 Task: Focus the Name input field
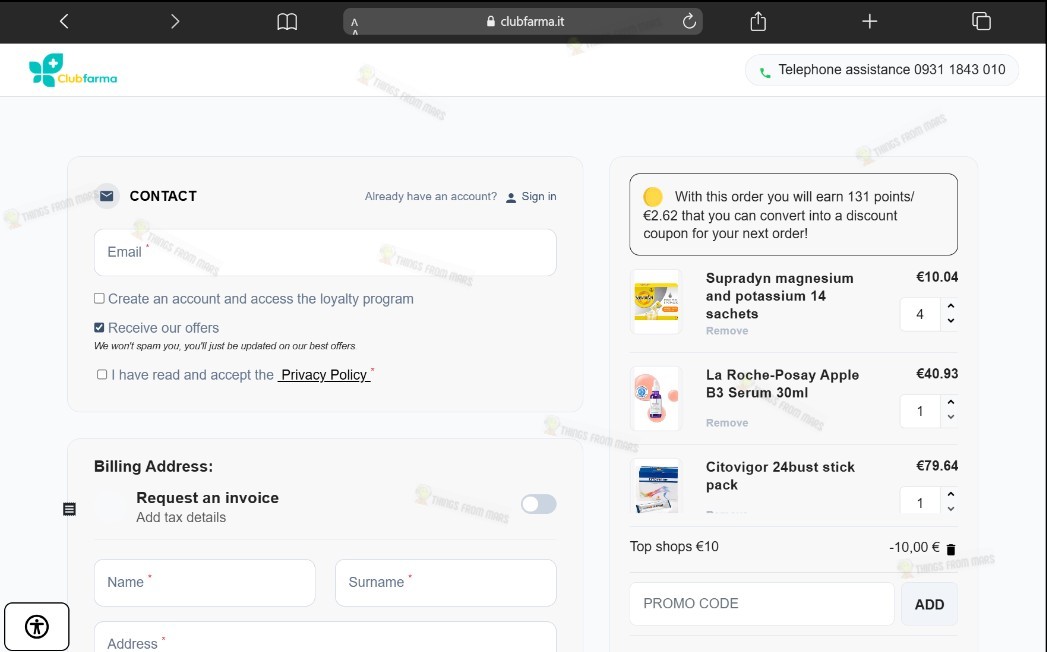(x=204, y=583)
